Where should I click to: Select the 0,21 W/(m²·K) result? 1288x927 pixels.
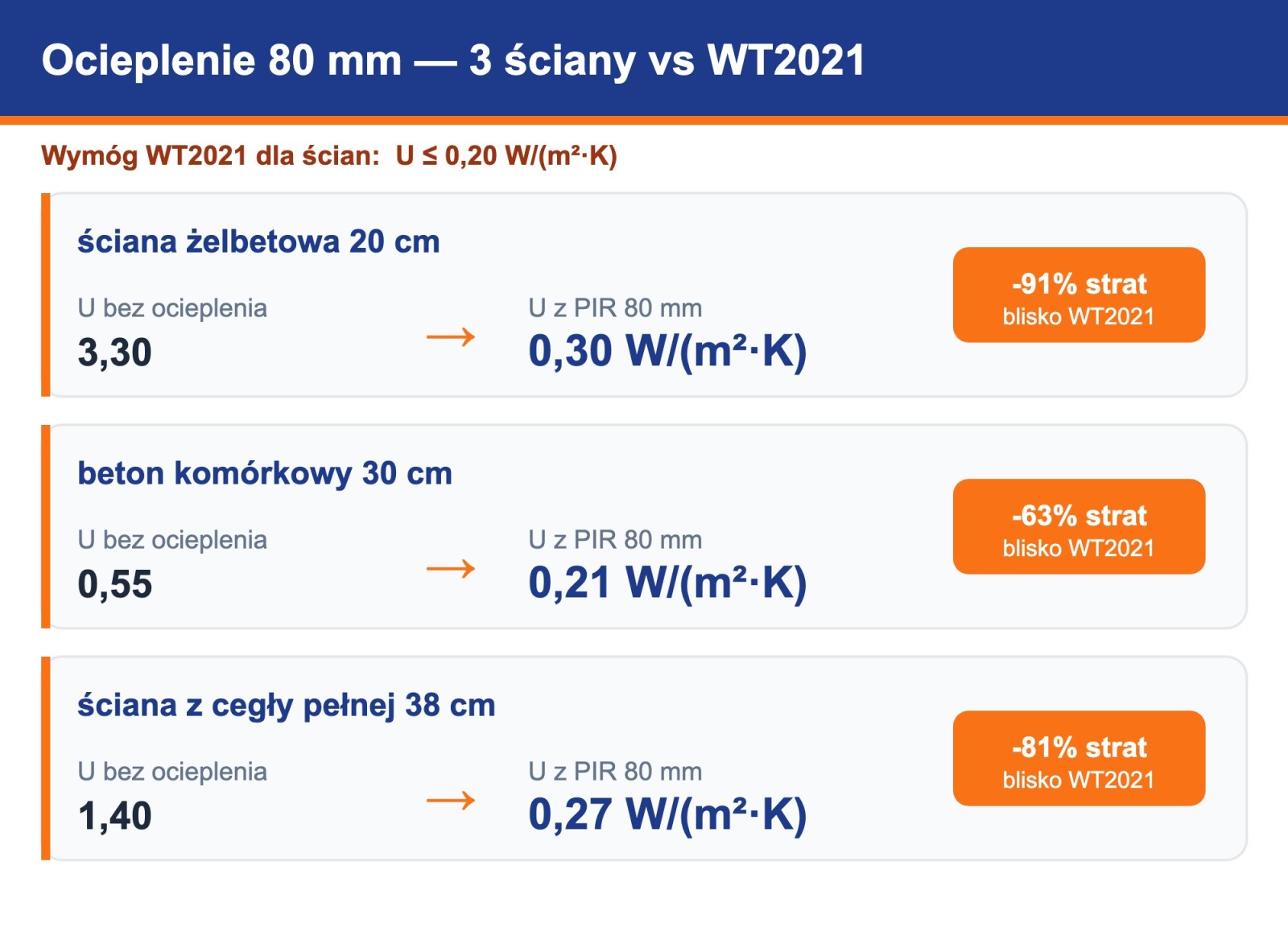tap(667, 583)
